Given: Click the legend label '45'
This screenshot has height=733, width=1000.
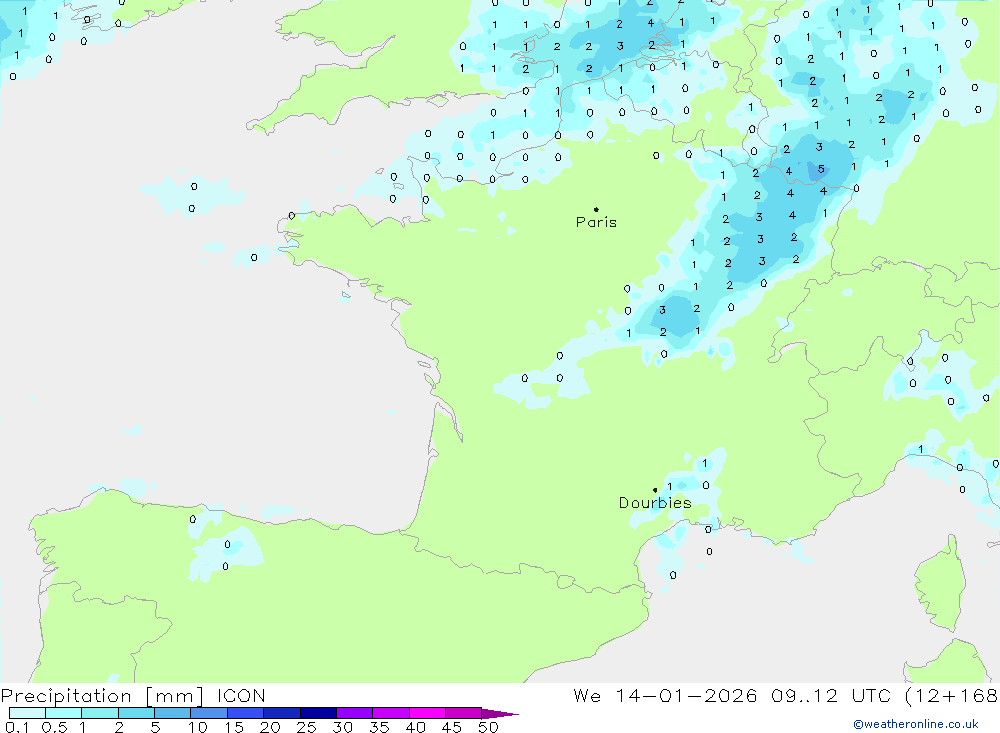Looking at the screenshot, I should click(x=452, y=727).
